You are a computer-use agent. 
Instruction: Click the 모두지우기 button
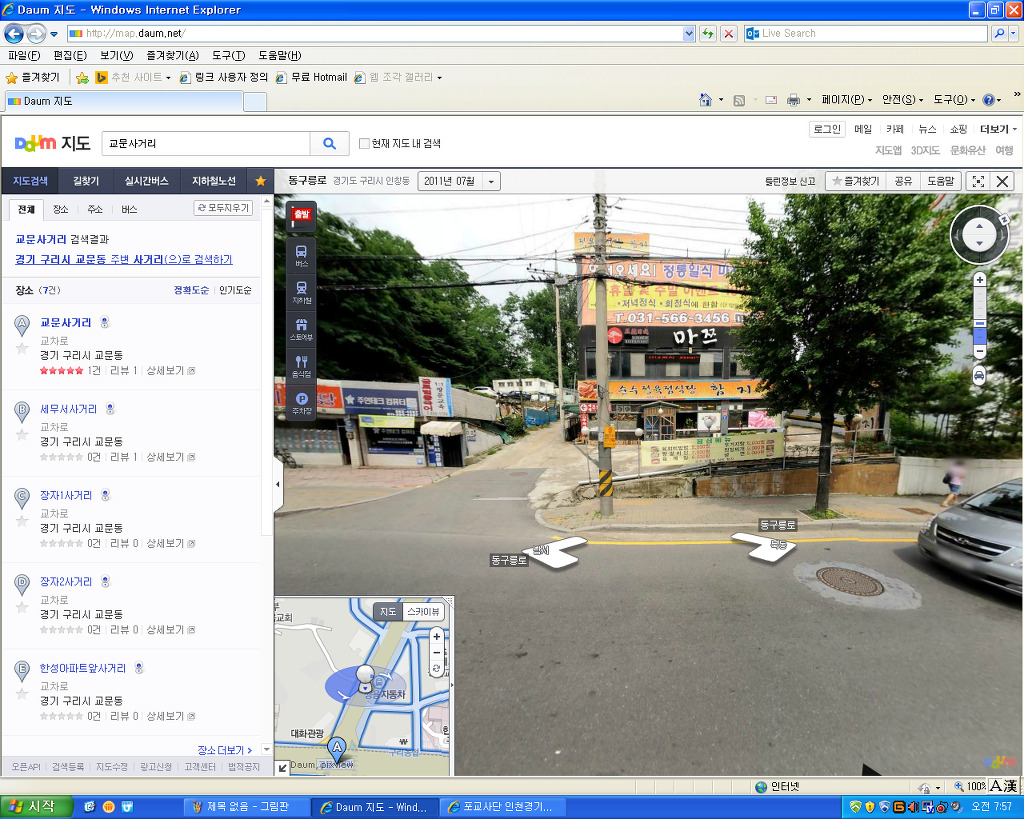[x=223, y=208]
